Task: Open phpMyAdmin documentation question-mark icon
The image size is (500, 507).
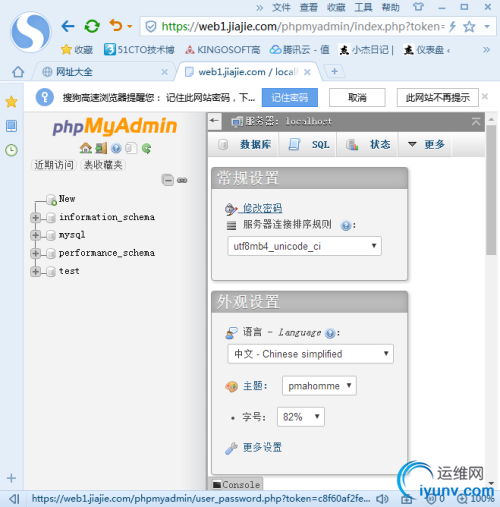Action: pyautogui.click(x=116, y=148)
